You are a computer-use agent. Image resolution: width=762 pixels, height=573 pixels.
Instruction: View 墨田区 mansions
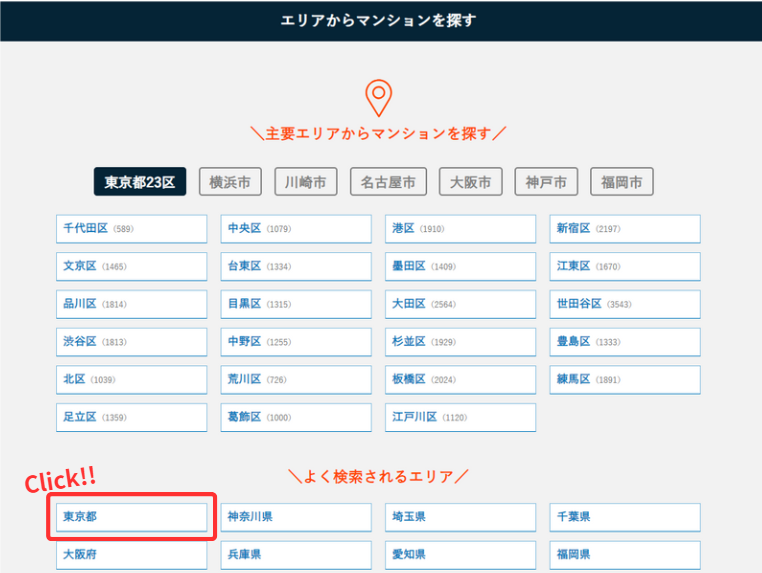(461, 266)
